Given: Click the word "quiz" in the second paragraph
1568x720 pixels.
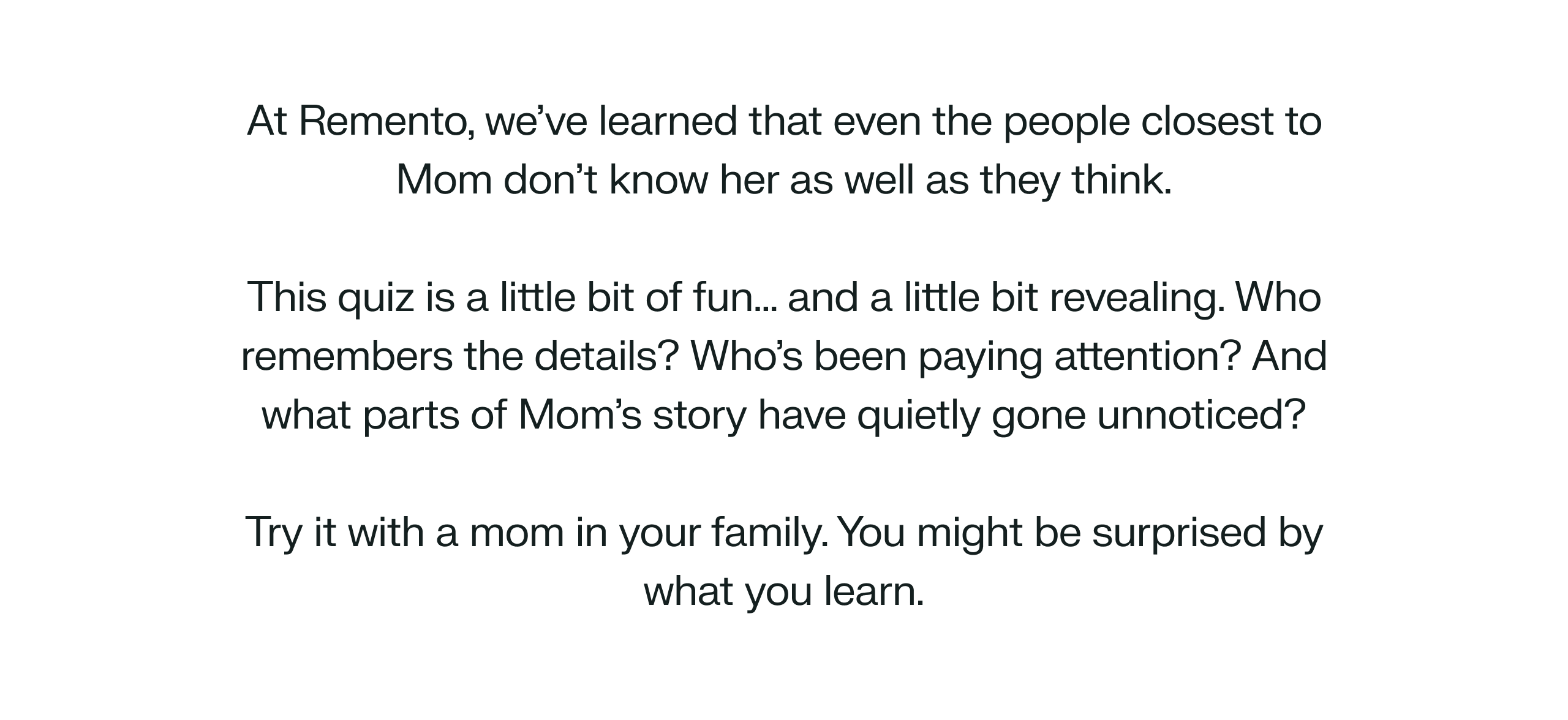Looking at the screenshot, I should (375, 298).
